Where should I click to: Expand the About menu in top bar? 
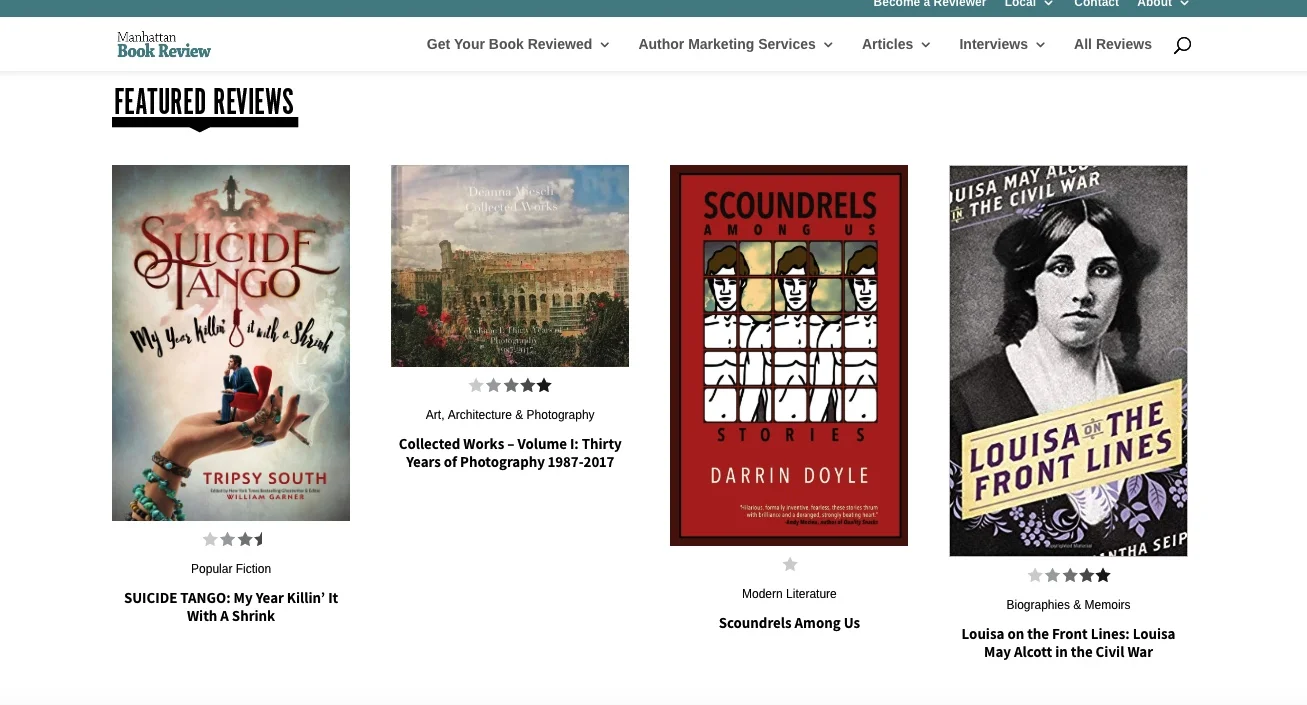coord(1163,4)
